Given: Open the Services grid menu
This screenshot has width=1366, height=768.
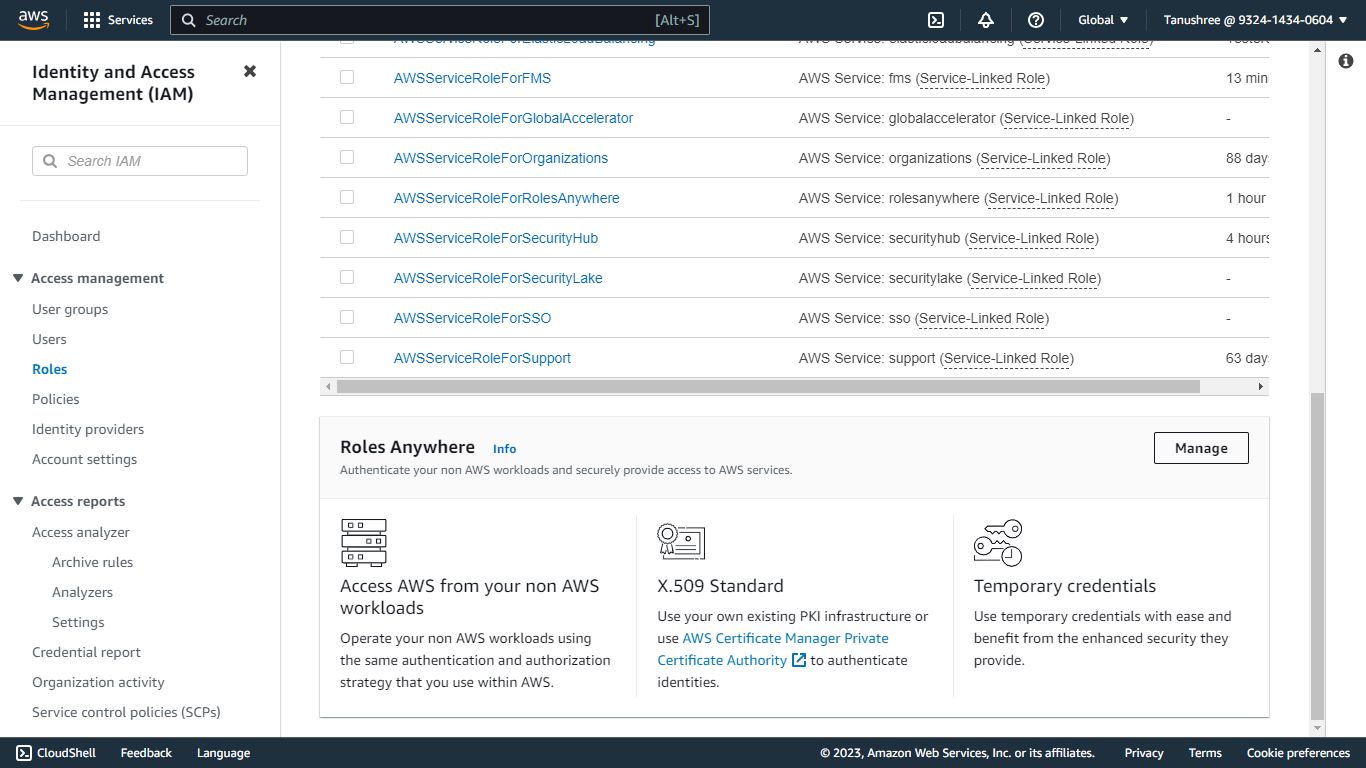Looking at the screenshot, I should click(x=118, y=20).
